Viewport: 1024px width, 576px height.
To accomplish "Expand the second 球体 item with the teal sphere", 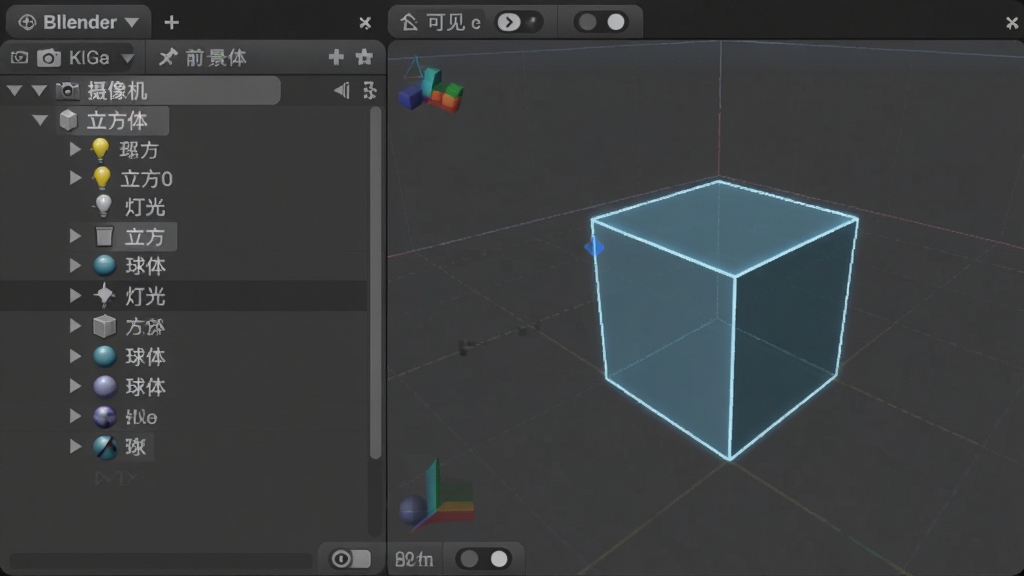I will tap(75, 356).
